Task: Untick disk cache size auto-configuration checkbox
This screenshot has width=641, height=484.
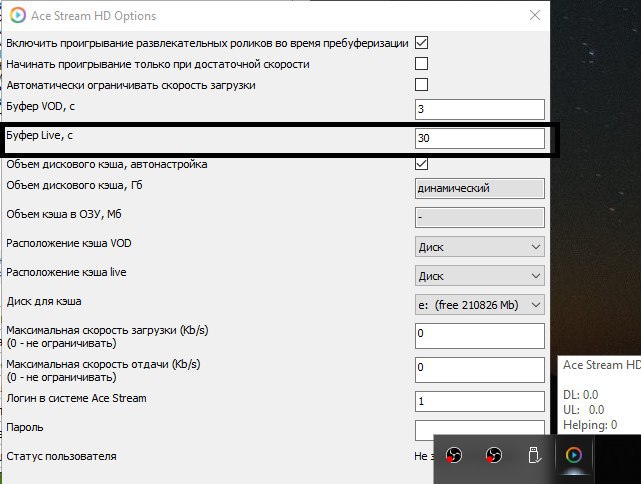Action: [421, 164]
